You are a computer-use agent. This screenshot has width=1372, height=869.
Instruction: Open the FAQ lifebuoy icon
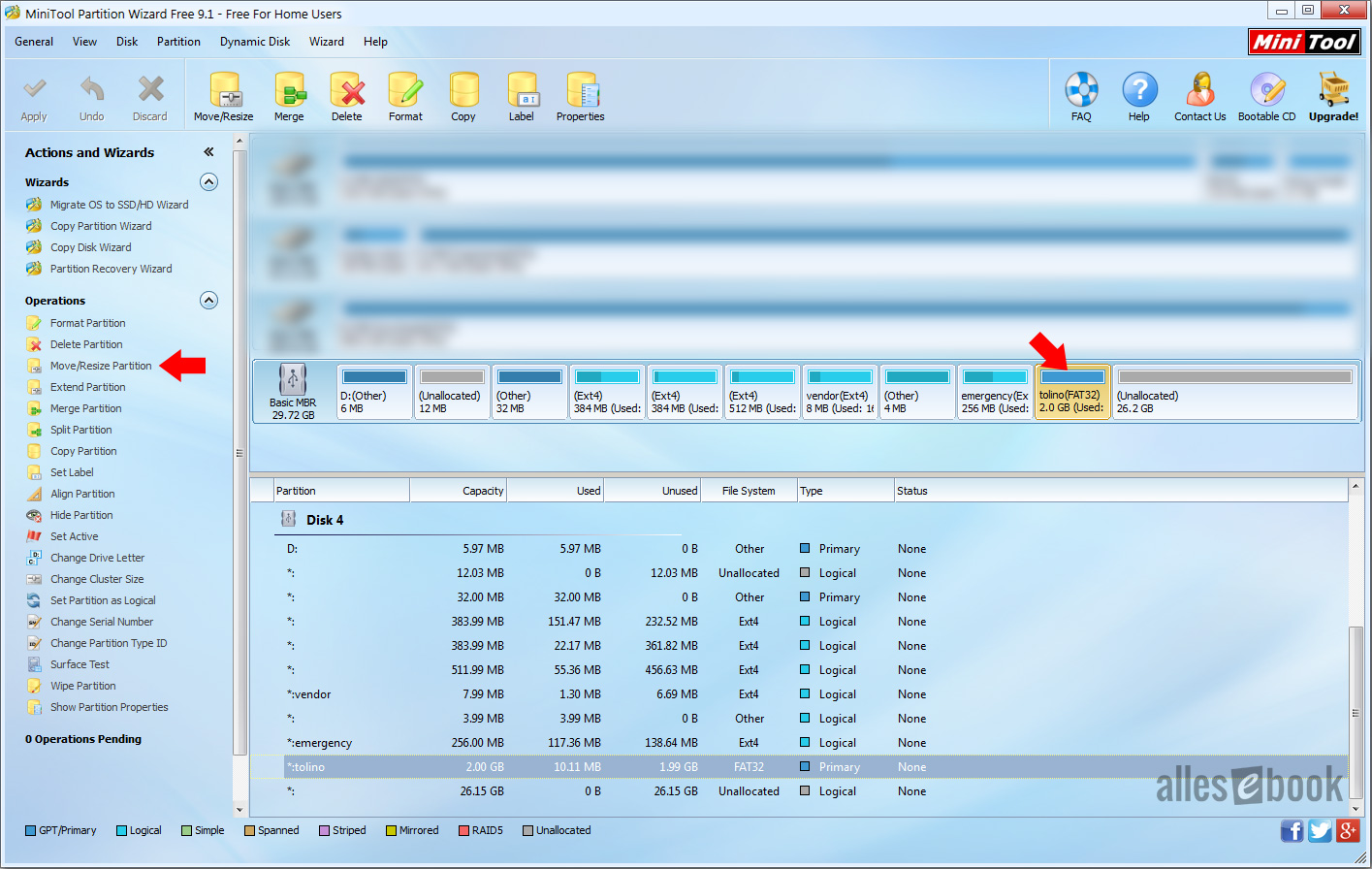1081,89
